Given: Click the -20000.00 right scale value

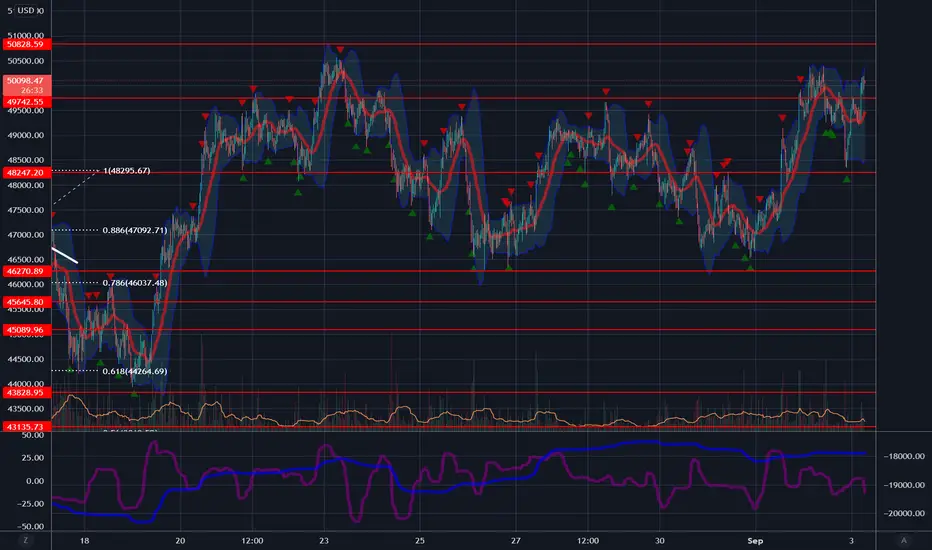Looking at the screenshot, I should (904, 513).
